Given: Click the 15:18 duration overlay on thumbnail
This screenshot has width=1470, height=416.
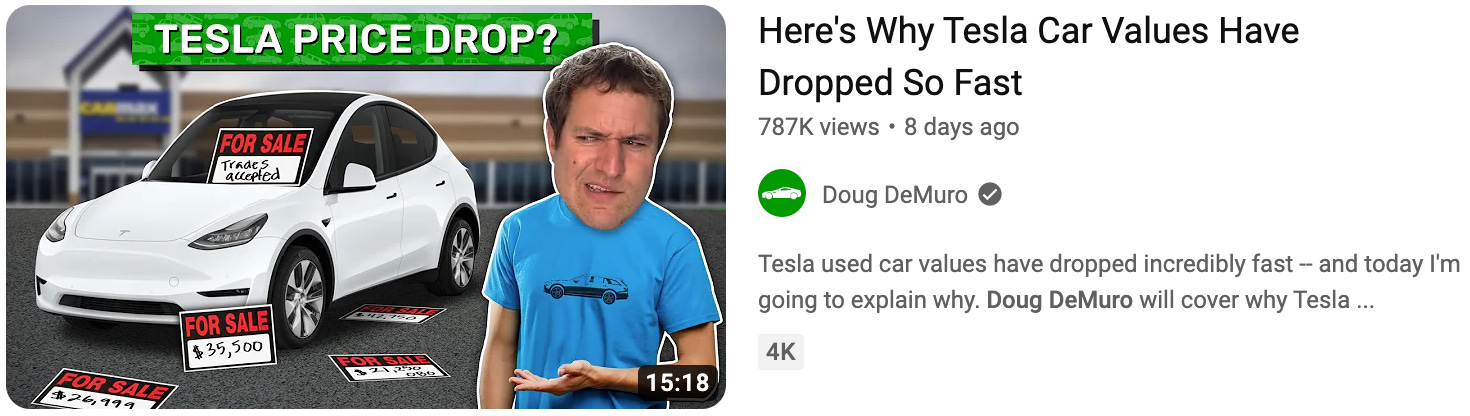Looking at the screenshot, I should (677, 382).
